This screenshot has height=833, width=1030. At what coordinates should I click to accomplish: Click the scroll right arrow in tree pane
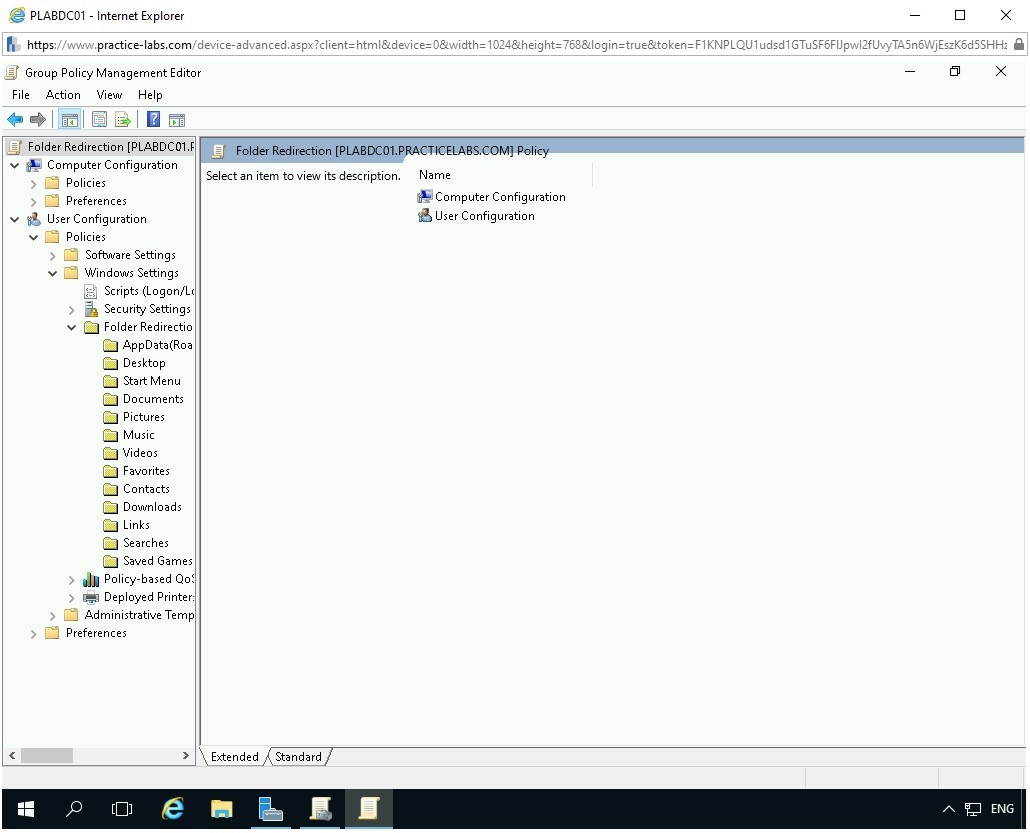(x=186, y=756)
